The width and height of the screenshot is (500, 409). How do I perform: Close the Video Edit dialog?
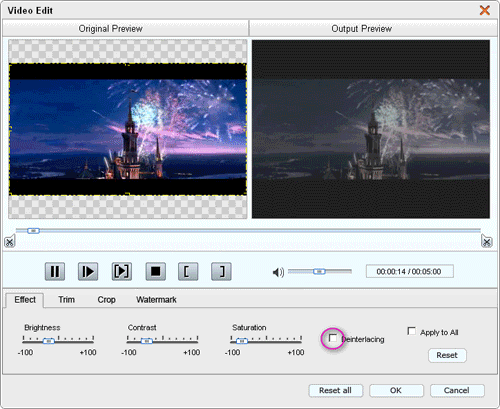click(485, 10)
